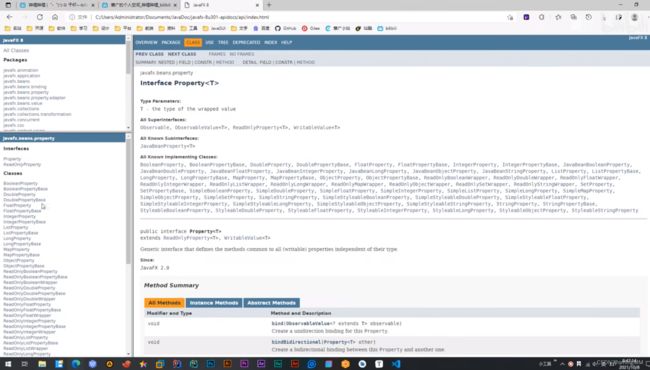650x370 pixels.
Task: Open All Classes link in packages frame
Action: click(16, 50)
